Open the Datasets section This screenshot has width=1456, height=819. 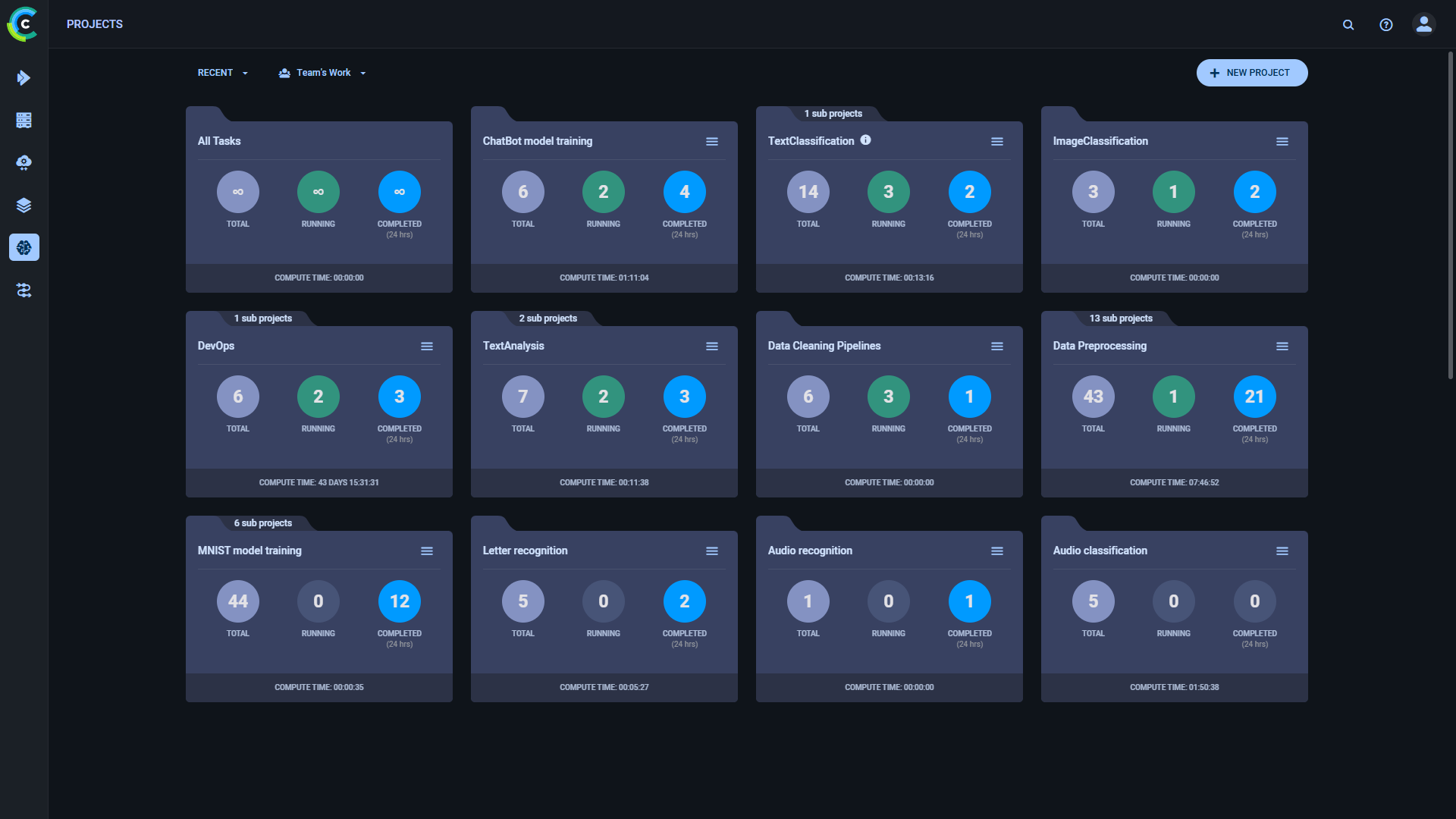(24, 205)
